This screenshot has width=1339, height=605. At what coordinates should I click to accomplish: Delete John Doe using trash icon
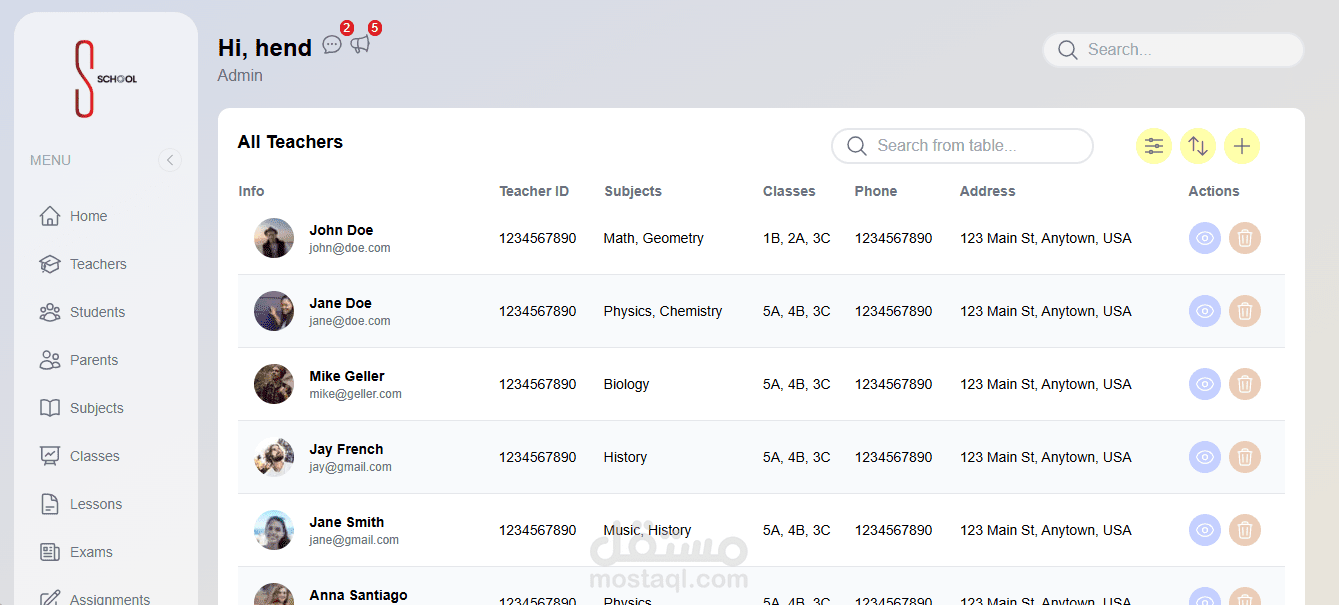tap(1245, 238)
